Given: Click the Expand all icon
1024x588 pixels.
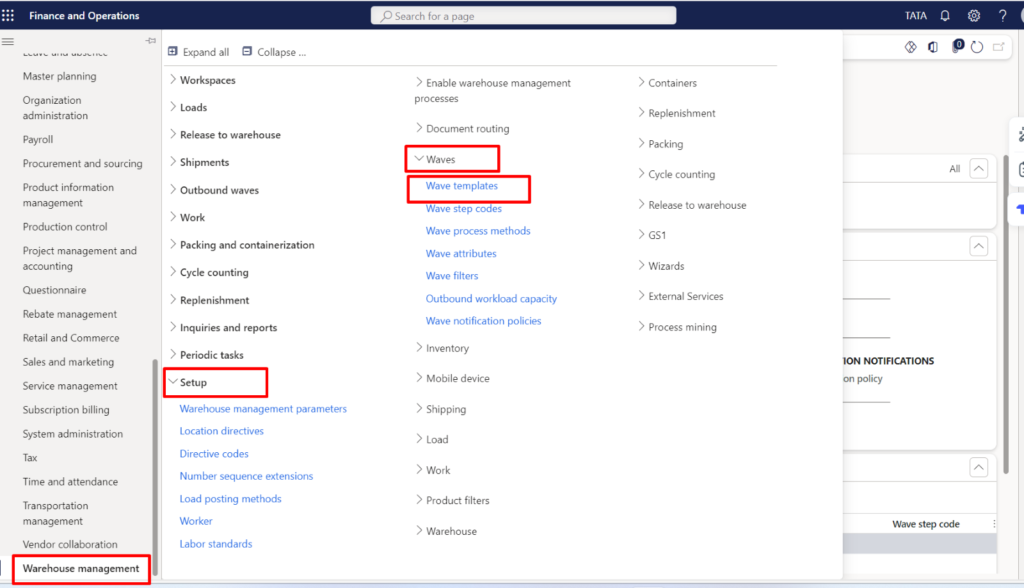Looking at the screenshot, I should coord(173,51).
